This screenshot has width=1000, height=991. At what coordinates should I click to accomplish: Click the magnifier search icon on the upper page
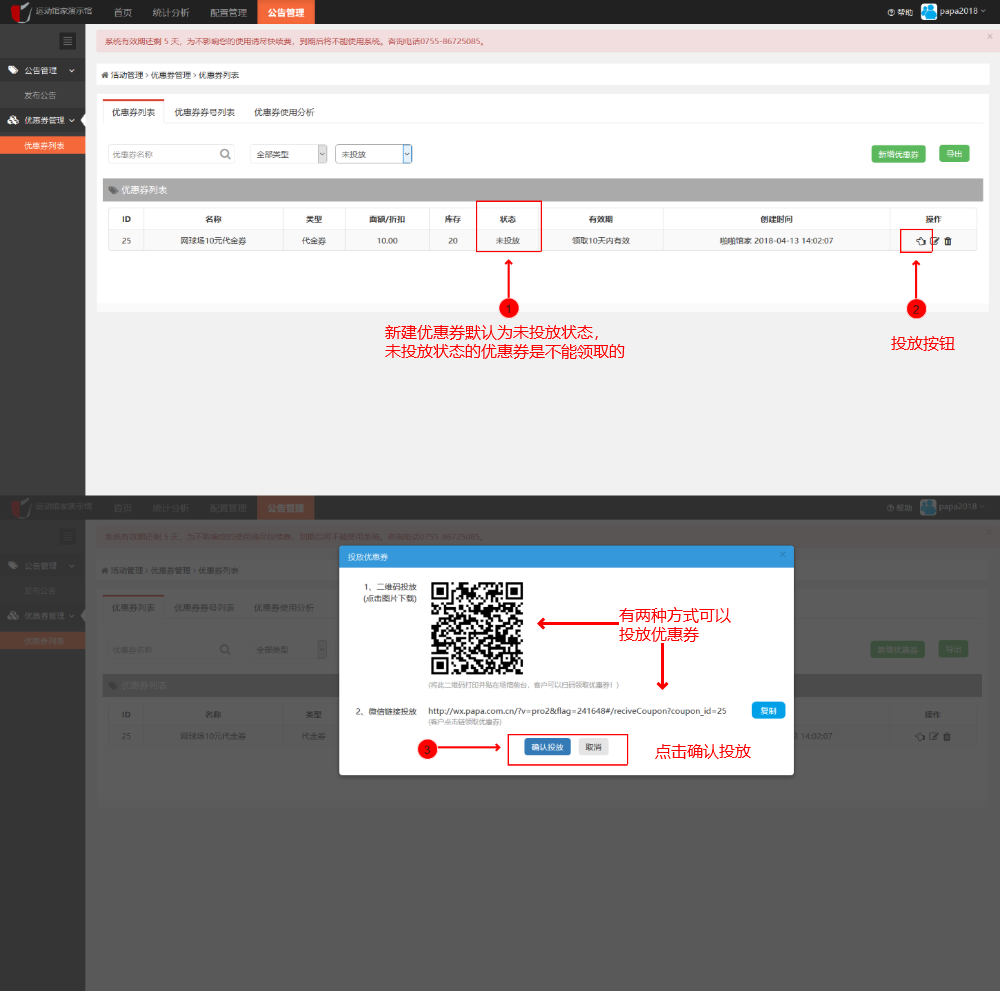click(x=225, y=154)
